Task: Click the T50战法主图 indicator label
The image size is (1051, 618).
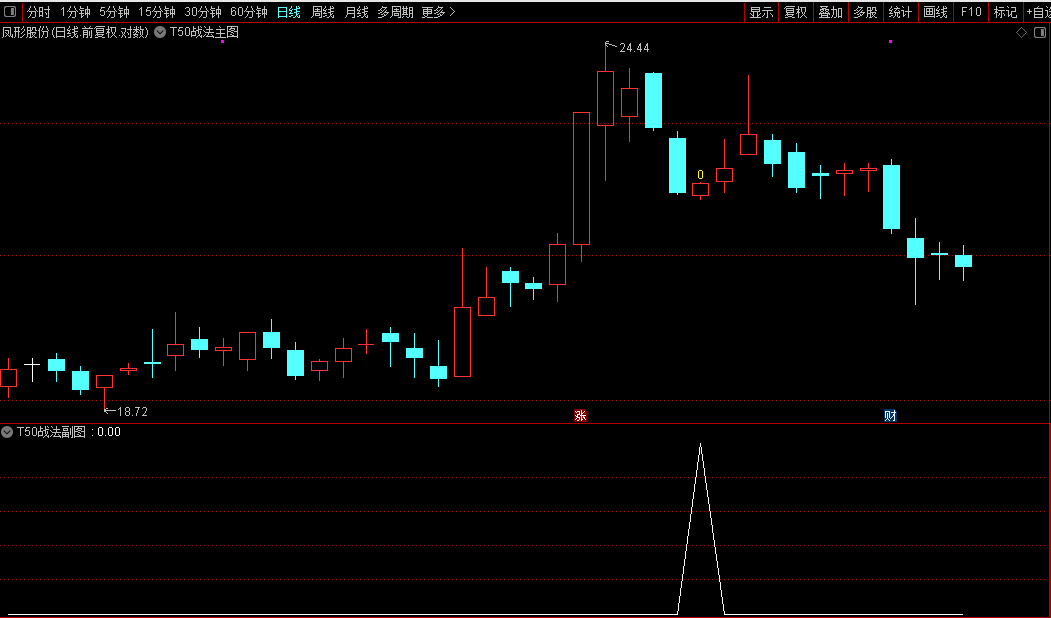Action: pyautogui.click(x=204, y=32)
